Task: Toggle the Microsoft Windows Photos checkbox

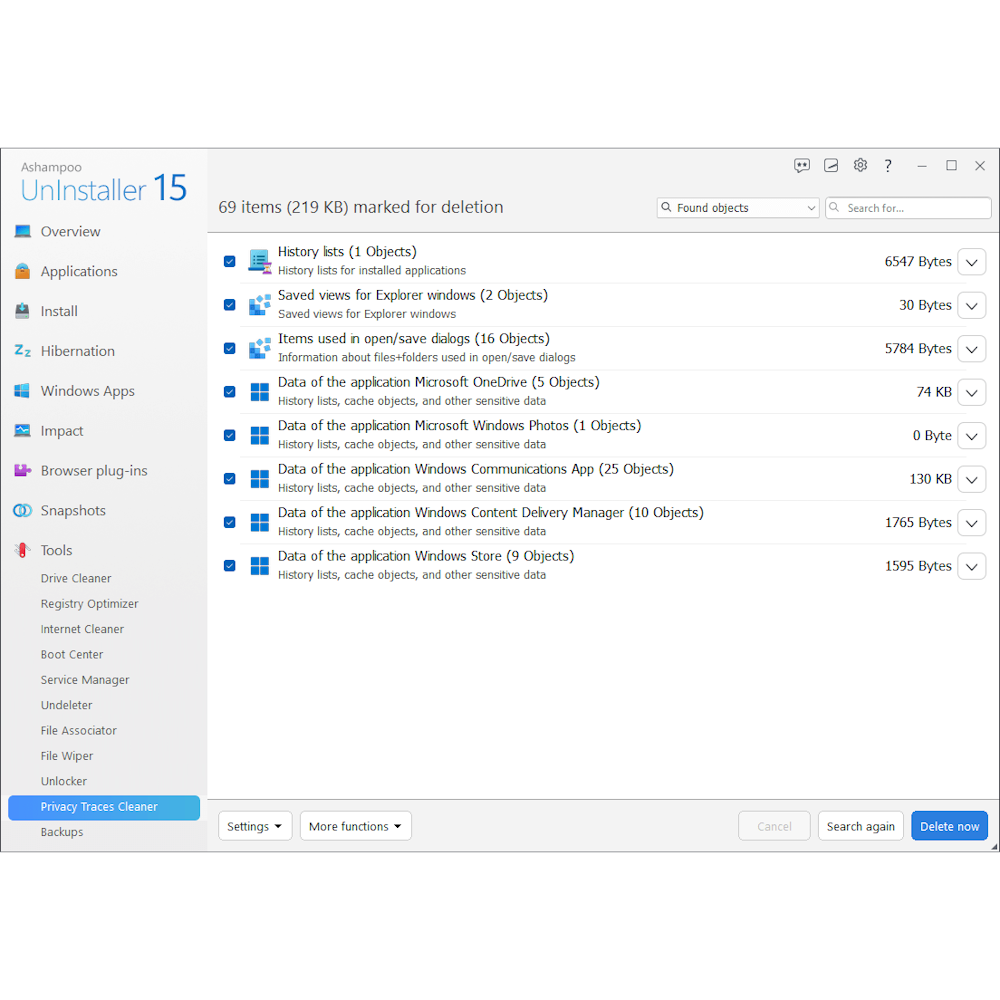Action: click(230, 435)
